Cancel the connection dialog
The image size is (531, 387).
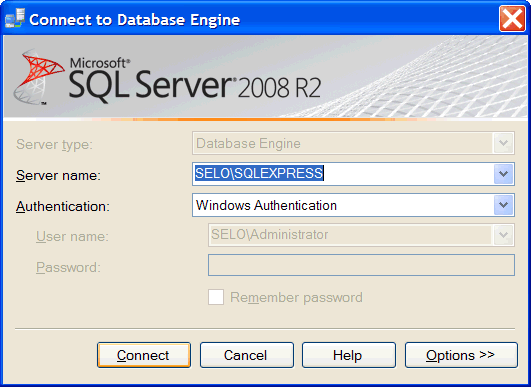point(247,355)
